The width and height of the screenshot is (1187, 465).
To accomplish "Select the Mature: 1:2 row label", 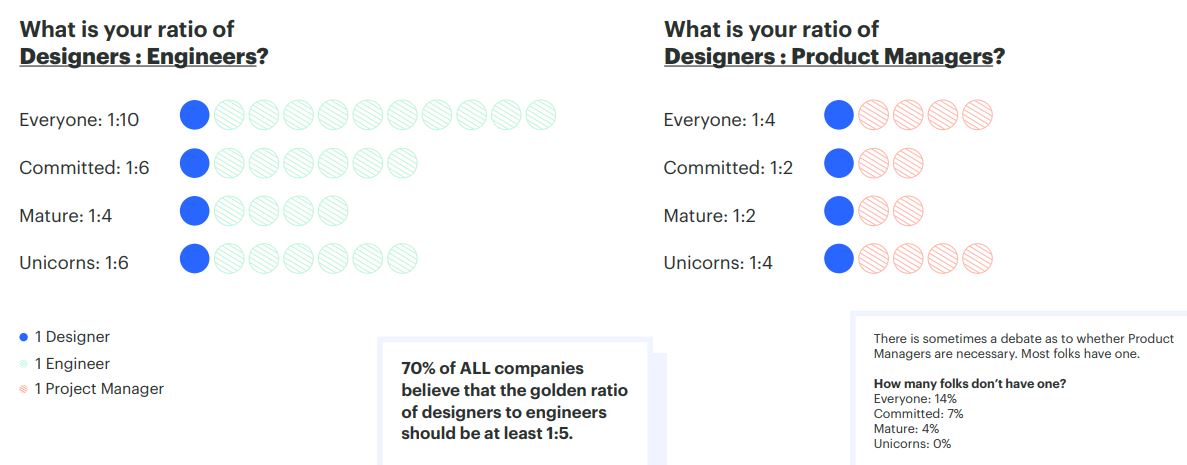I will click(x=714, y=216).
